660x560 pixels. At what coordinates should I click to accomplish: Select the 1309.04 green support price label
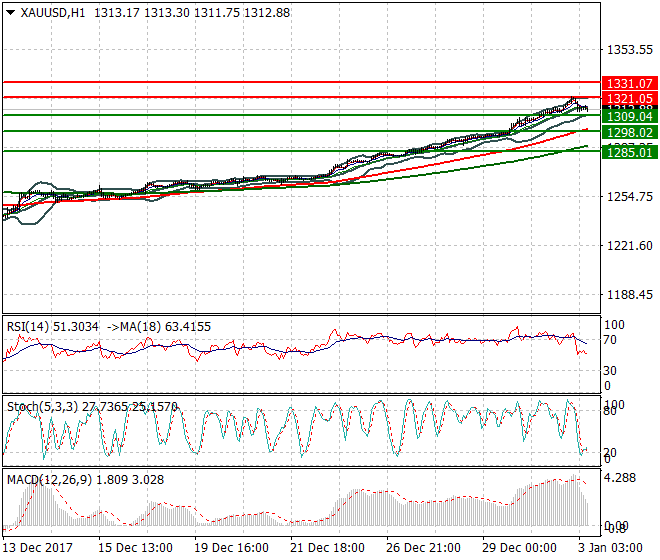pyautogui.click(x=629, y=117)
